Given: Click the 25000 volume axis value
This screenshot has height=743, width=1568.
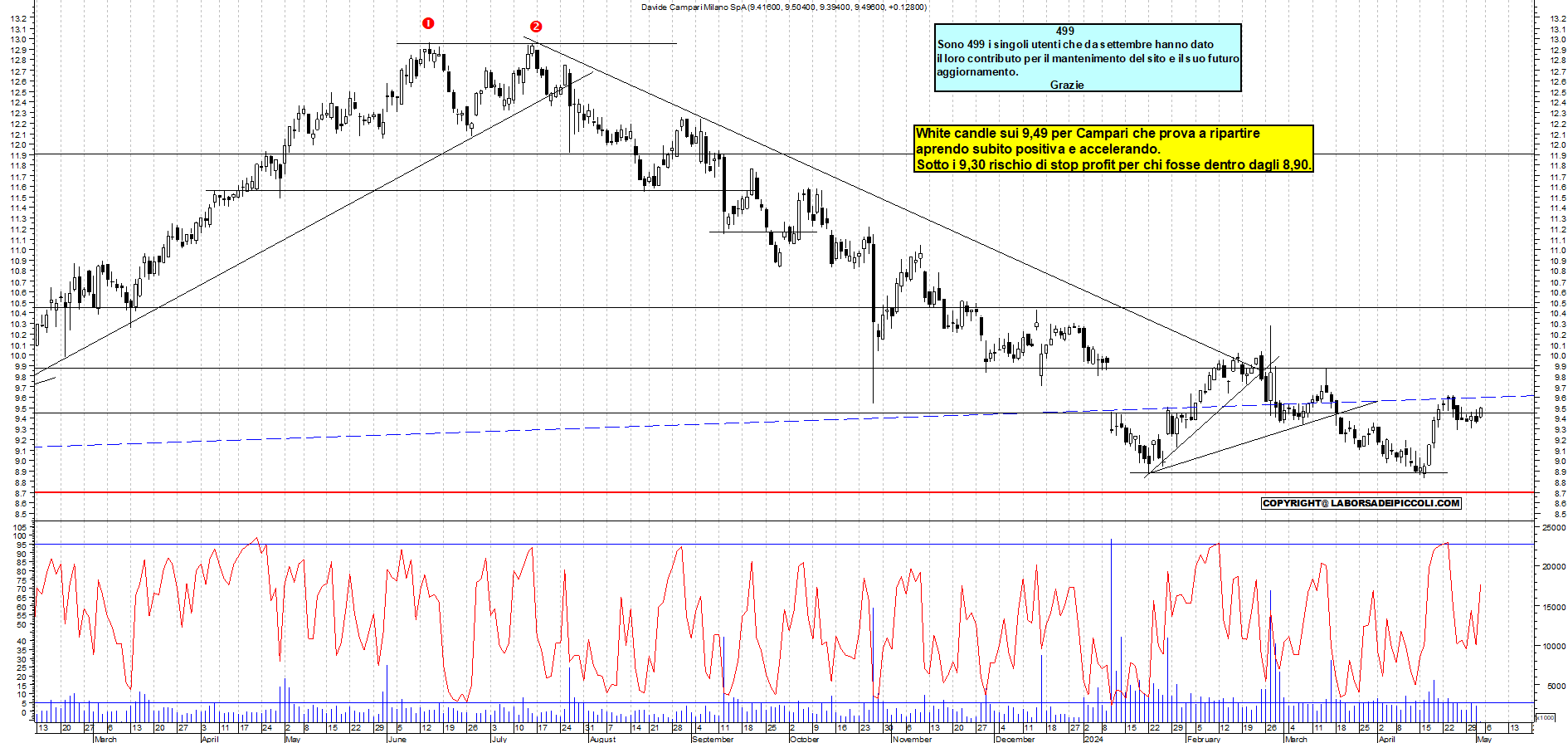Looking at the screenshot, I should pos(1554,527).
